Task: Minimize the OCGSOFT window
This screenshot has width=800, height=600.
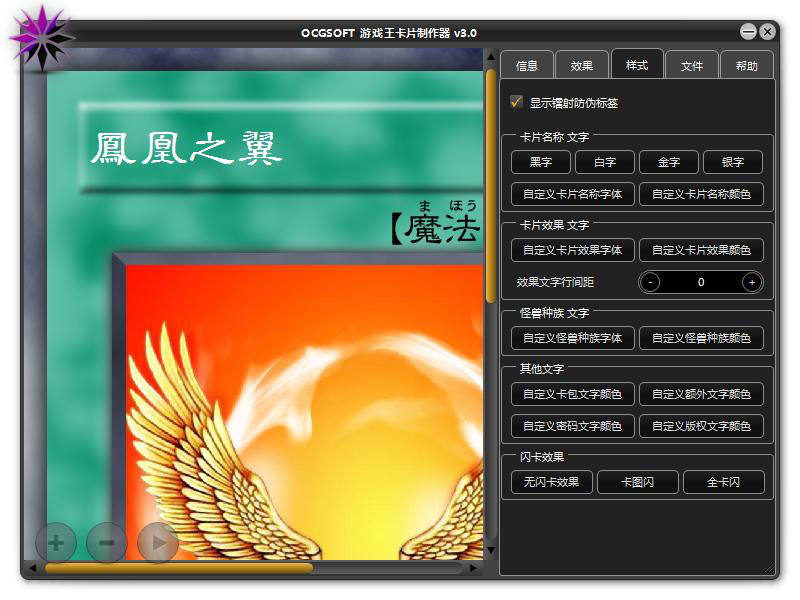Action: (748, 32)
